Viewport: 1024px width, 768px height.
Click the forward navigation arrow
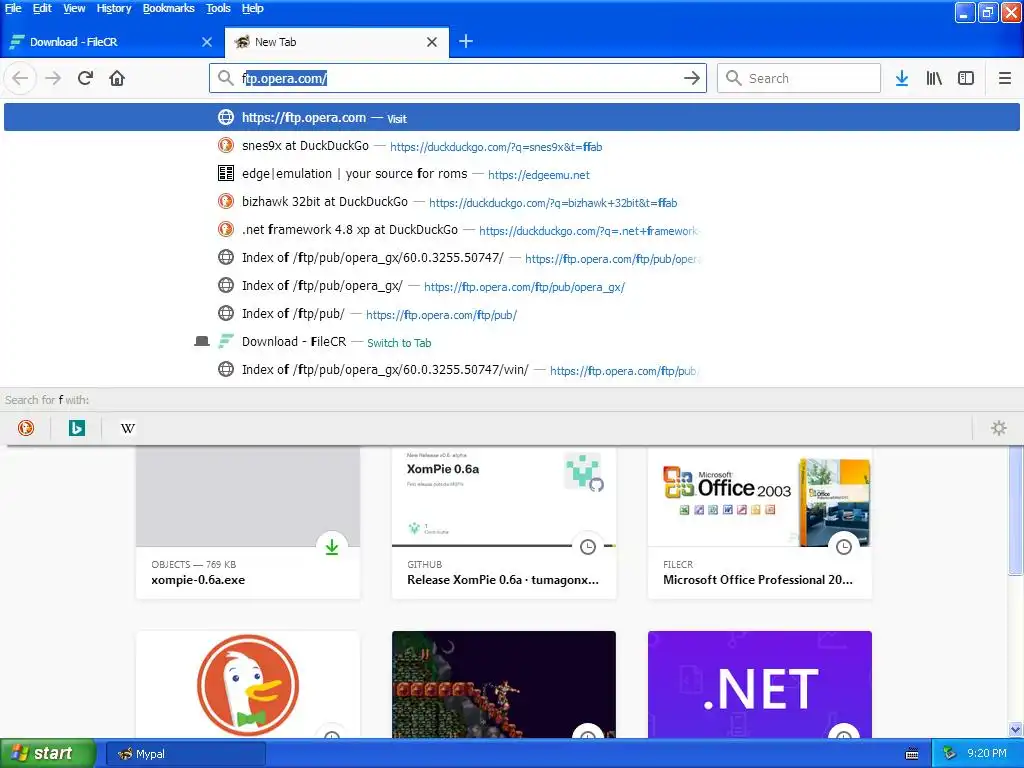(53, 78)
